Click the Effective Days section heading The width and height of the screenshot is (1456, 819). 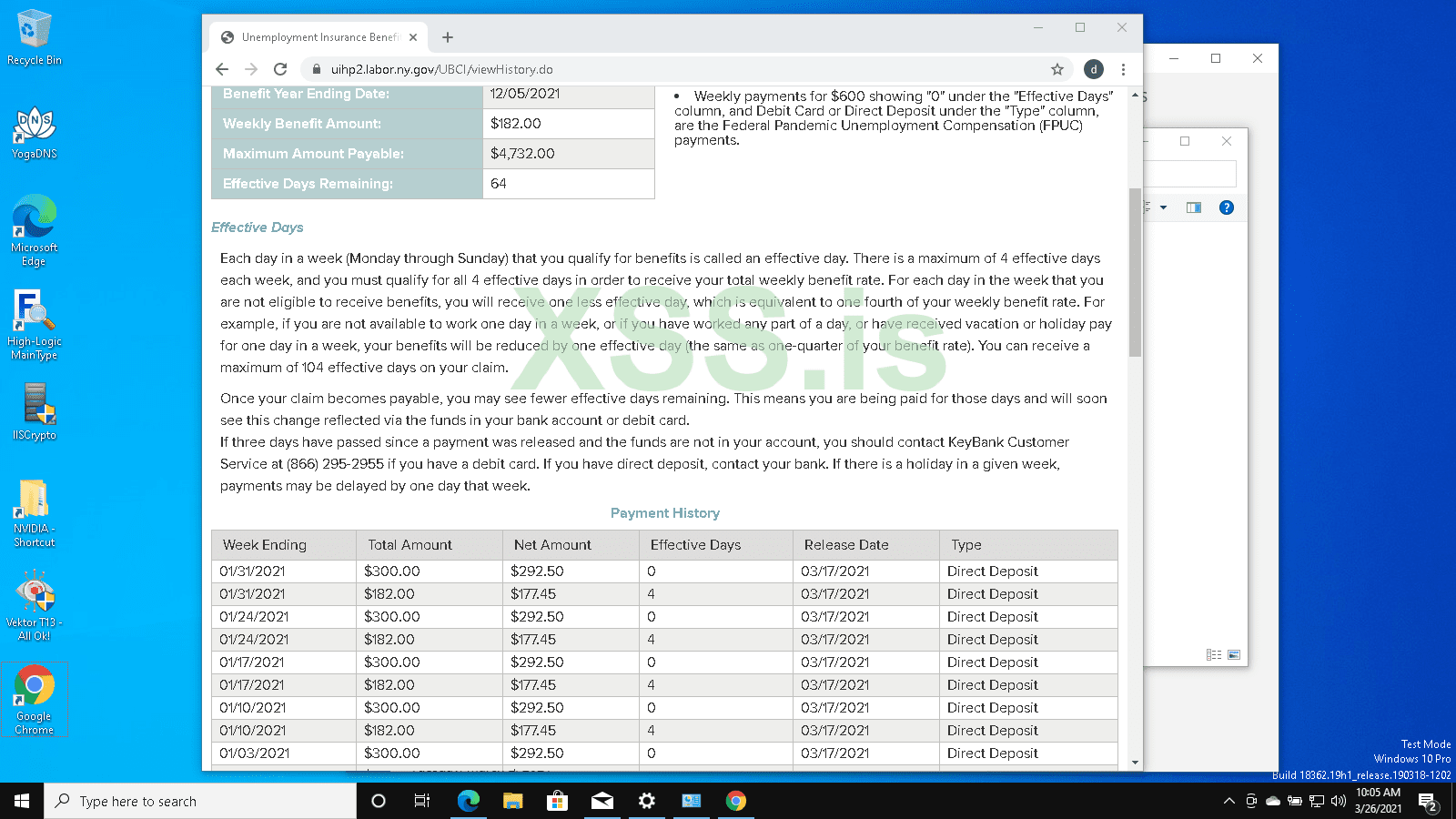coord(258,227)
